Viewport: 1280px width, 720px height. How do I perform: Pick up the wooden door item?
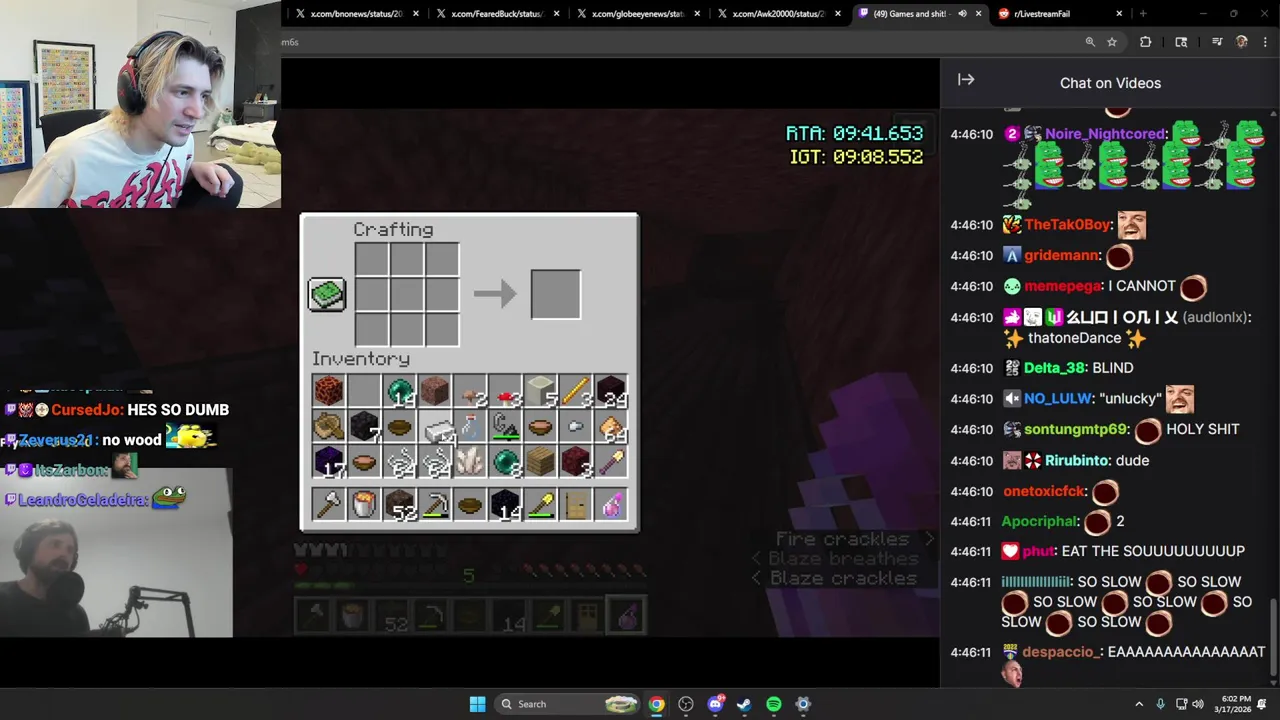tap(576, 505)
